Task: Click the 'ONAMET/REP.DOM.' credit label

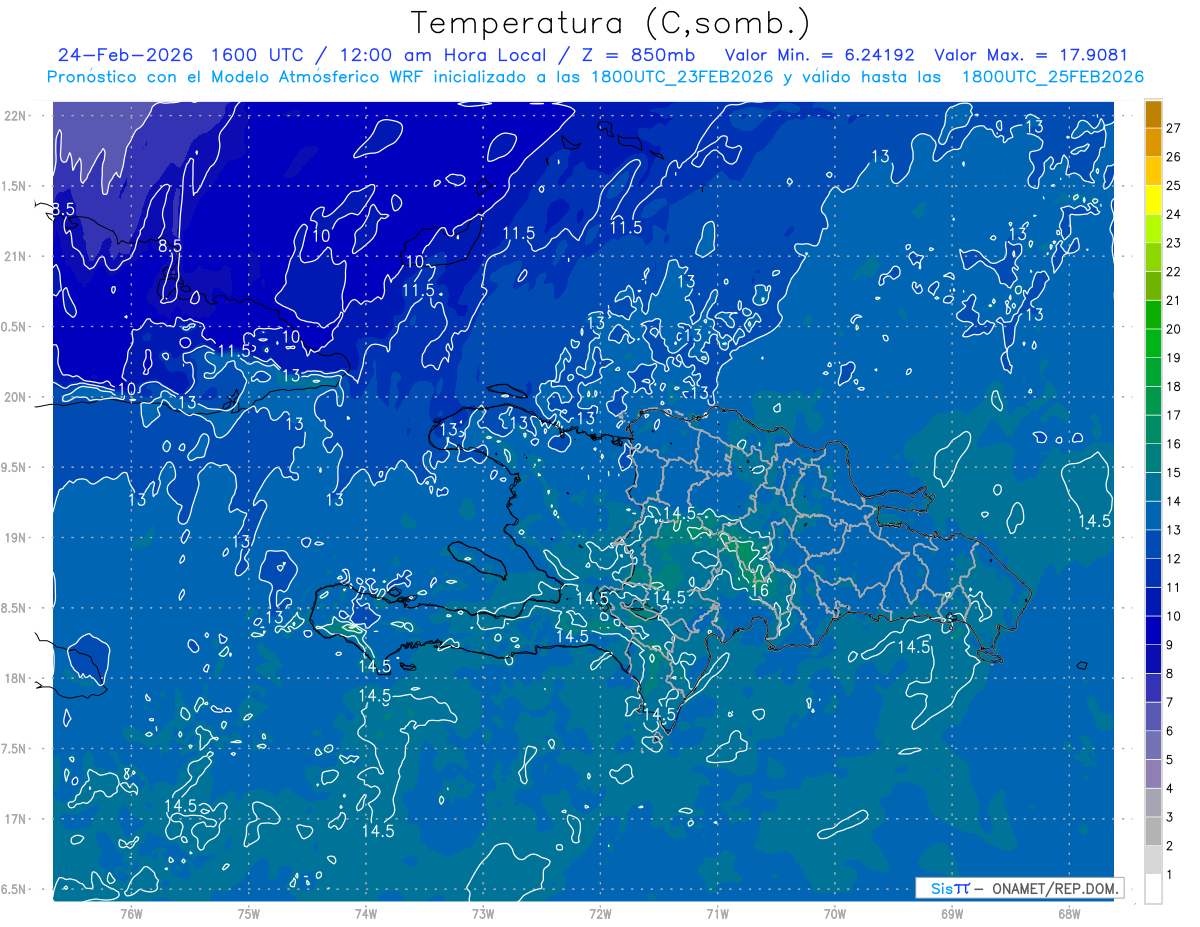Action: [1056, 888]
